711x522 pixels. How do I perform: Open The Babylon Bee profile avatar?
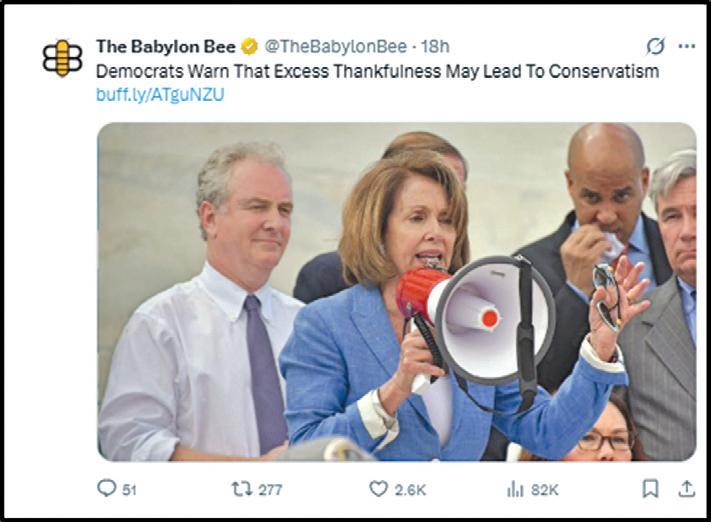click(62, 58)
